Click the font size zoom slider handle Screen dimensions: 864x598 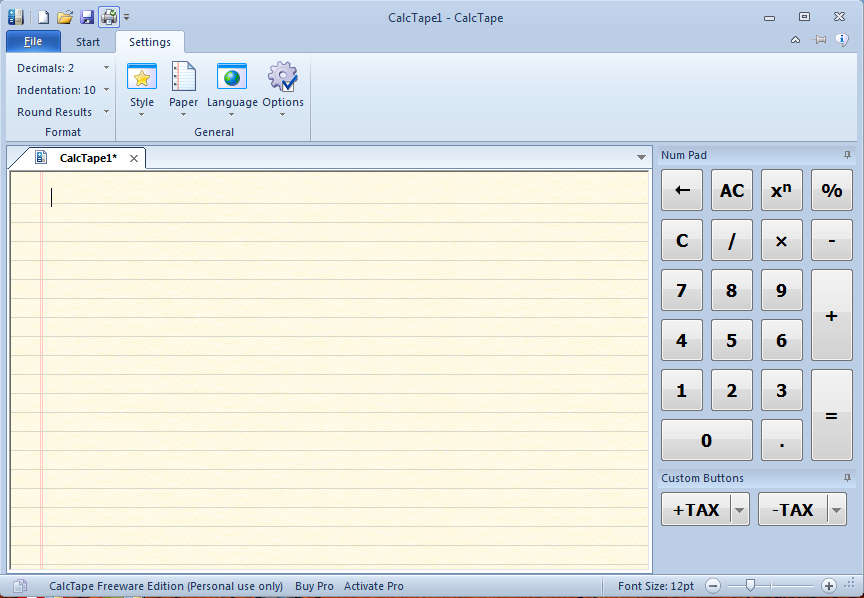pos(750,585)
